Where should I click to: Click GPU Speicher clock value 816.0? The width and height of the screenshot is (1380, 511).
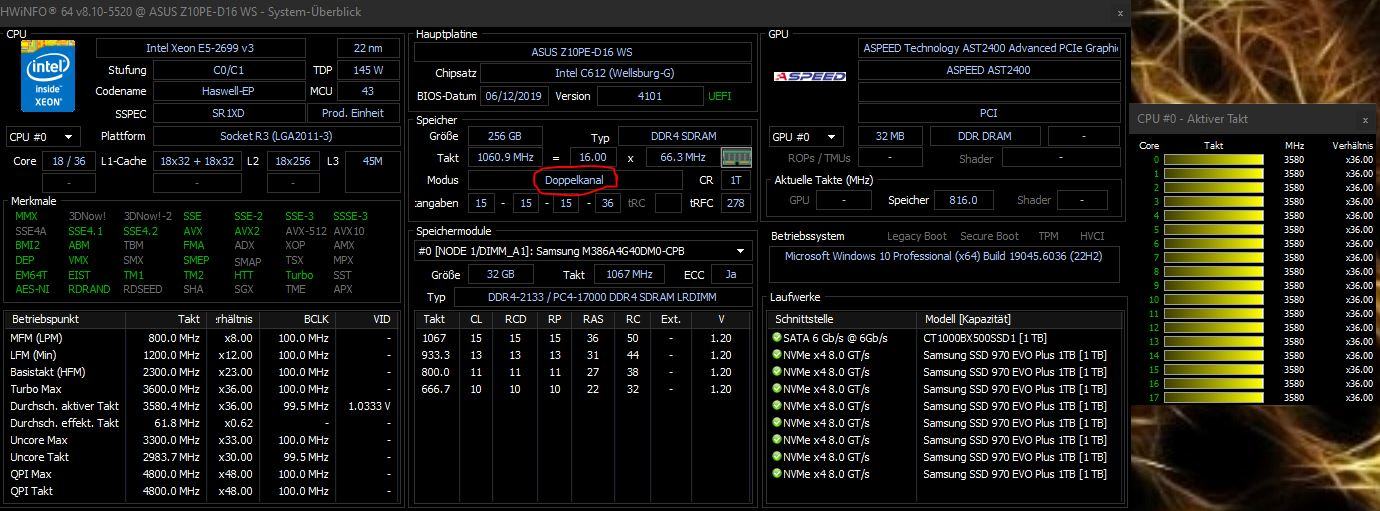[963, 200]
